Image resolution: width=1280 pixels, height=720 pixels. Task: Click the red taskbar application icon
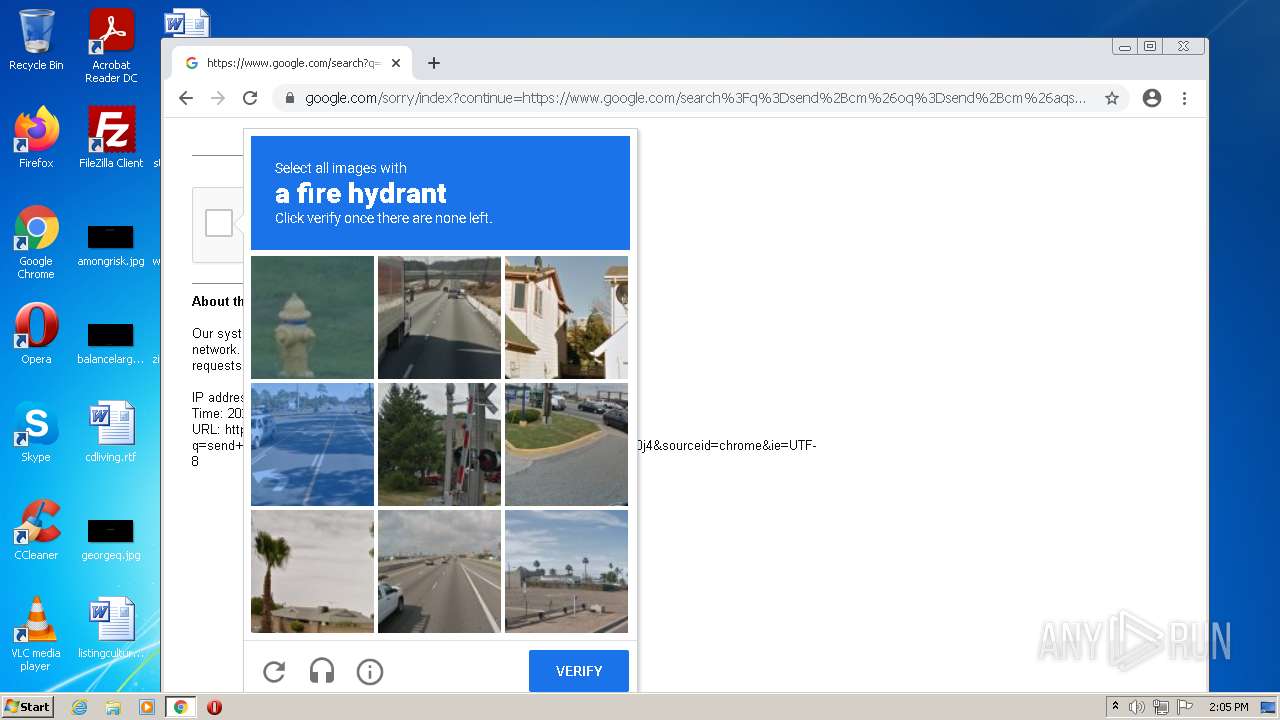point(214,707)
